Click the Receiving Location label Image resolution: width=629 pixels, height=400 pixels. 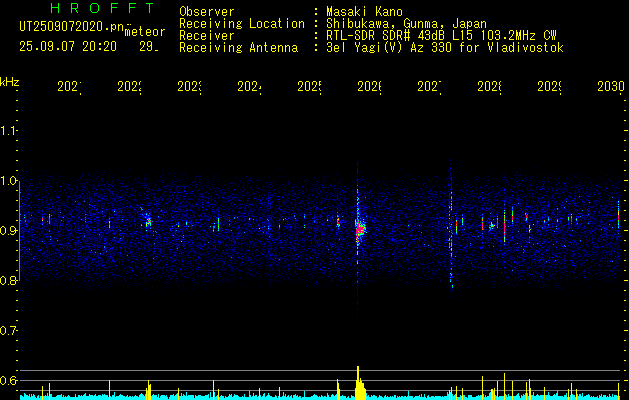(x=242, y=24)
